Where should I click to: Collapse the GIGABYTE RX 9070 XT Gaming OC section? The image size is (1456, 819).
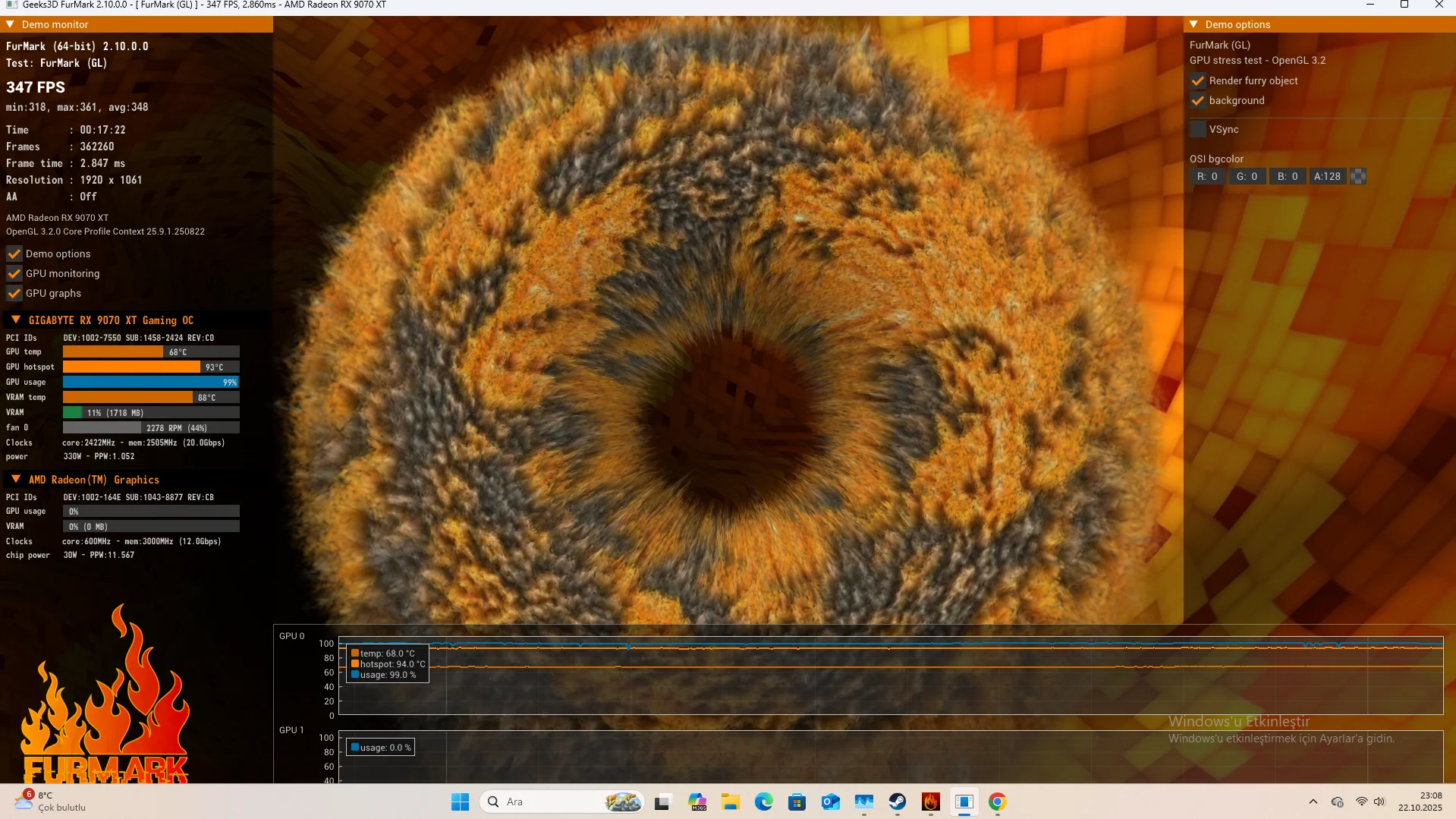[x=16, y=320]
